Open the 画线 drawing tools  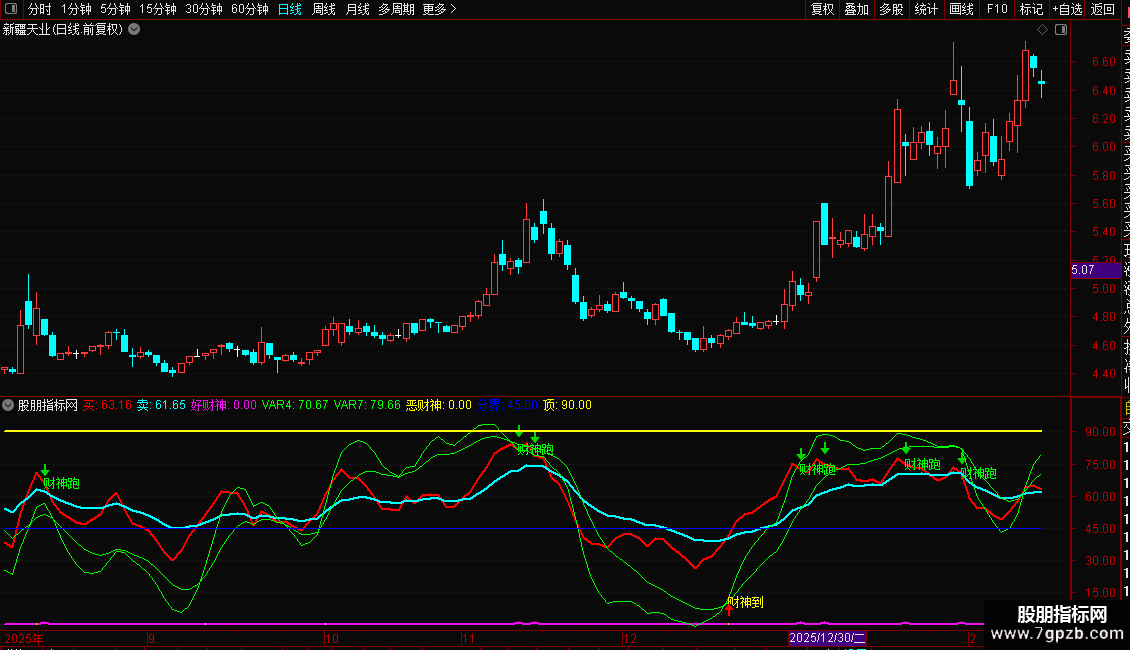coord(961,9)
